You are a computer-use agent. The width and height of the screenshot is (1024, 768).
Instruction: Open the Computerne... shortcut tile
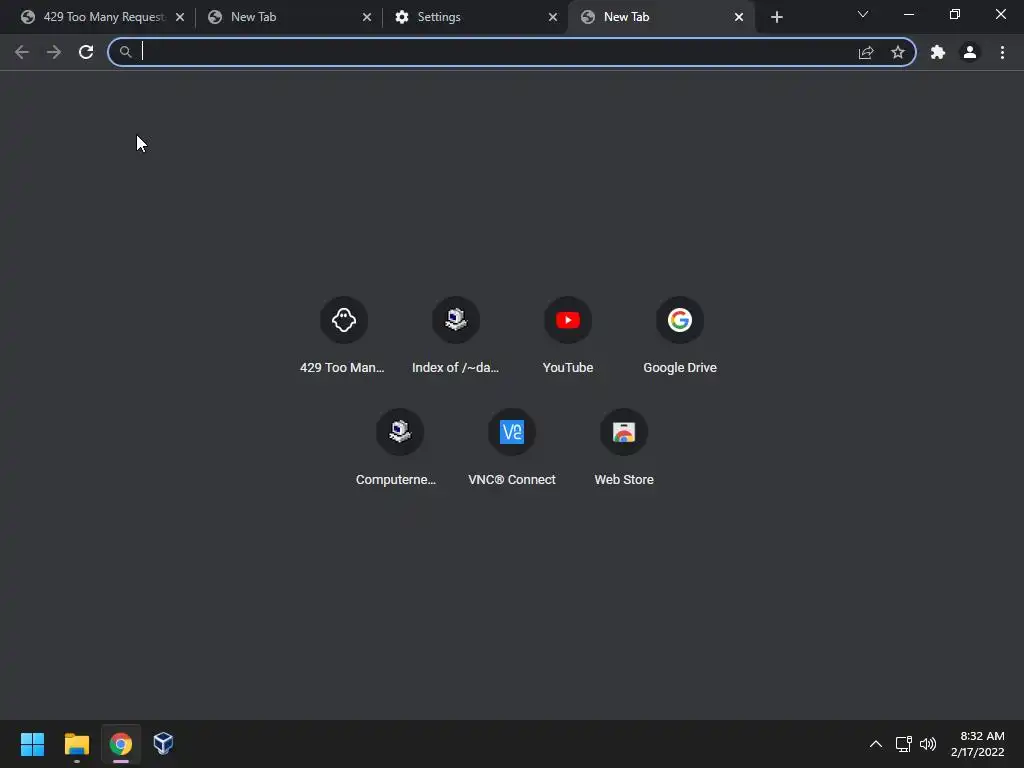399,449
